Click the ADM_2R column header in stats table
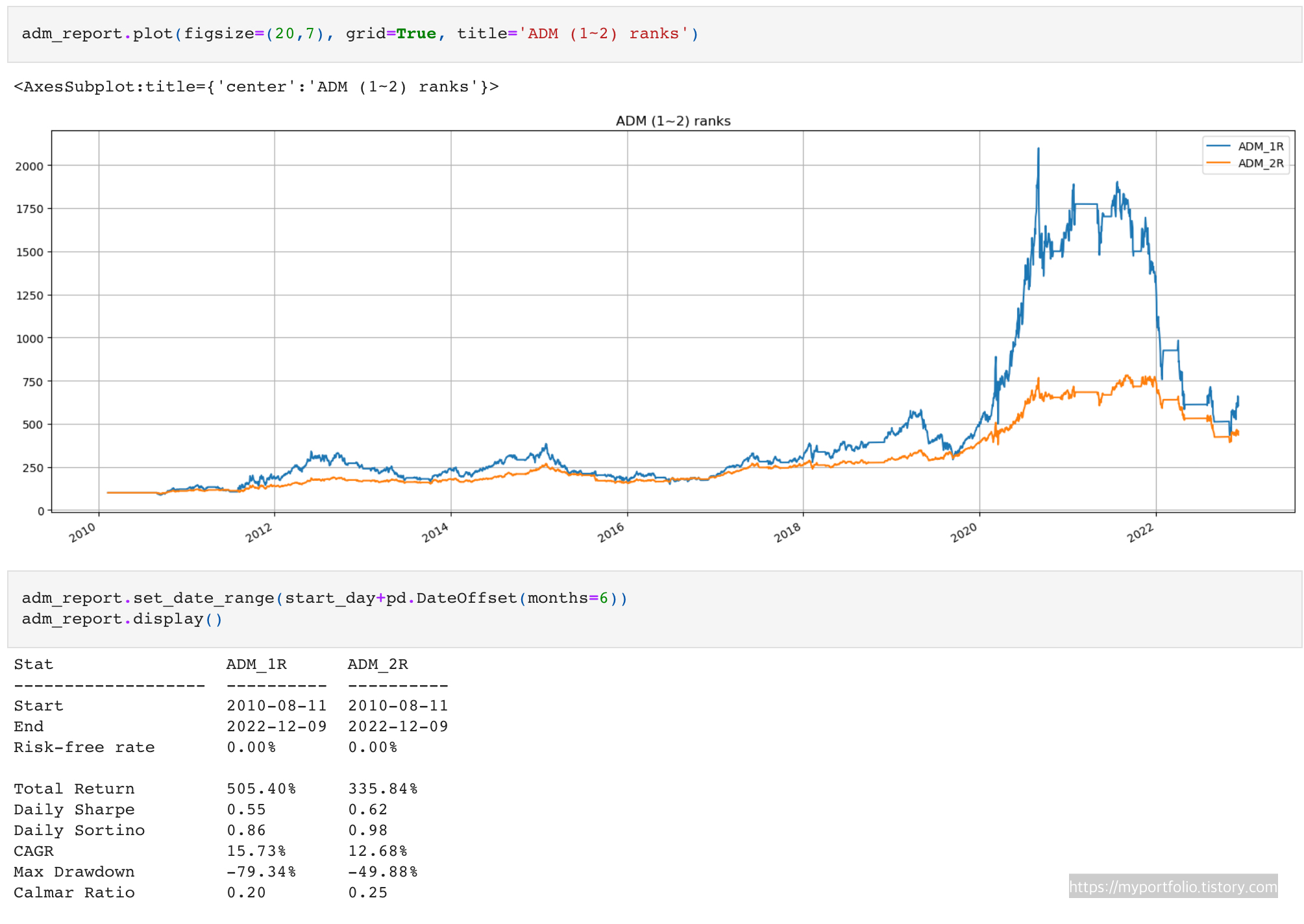The image size is (1304, 924). tap(378, 664)
